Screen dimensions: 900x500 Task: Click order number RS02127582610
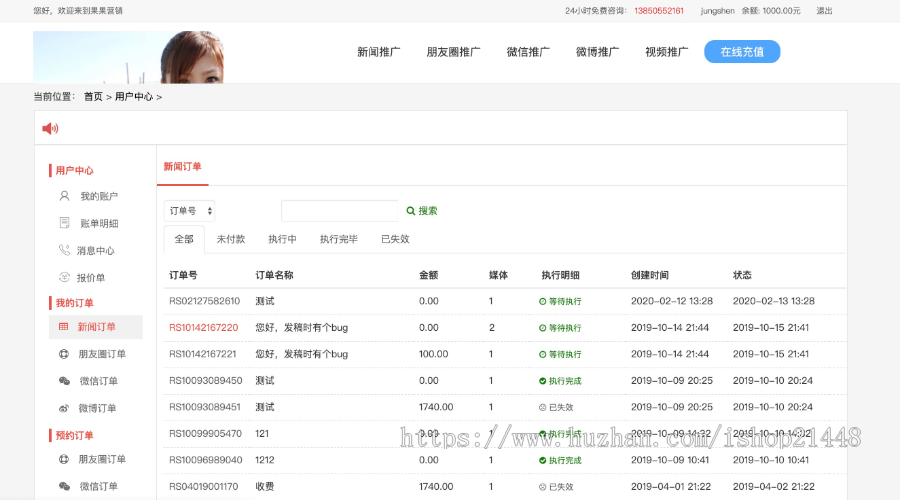pyautogui.click(x=204, y=301)
